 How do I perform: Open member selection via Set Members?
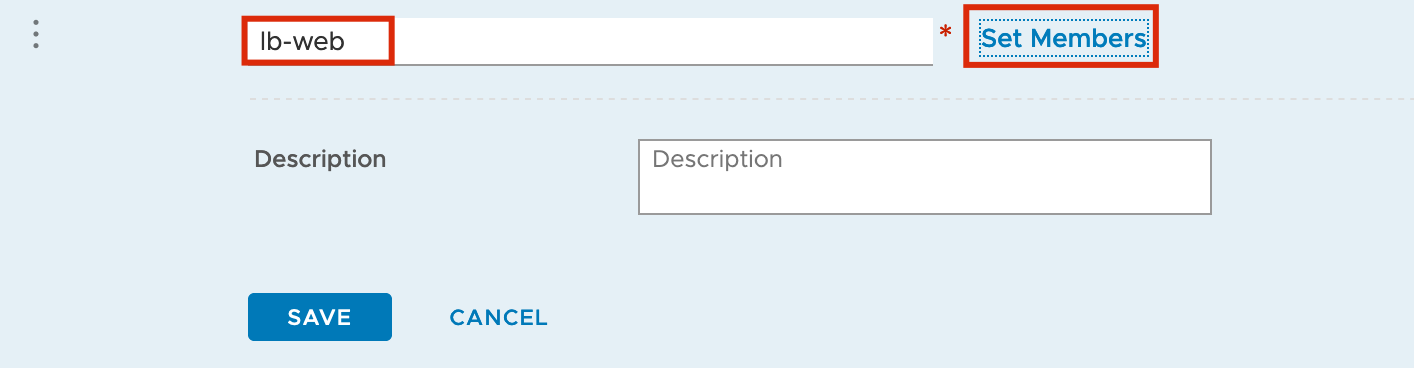[x=1063, y=38]
